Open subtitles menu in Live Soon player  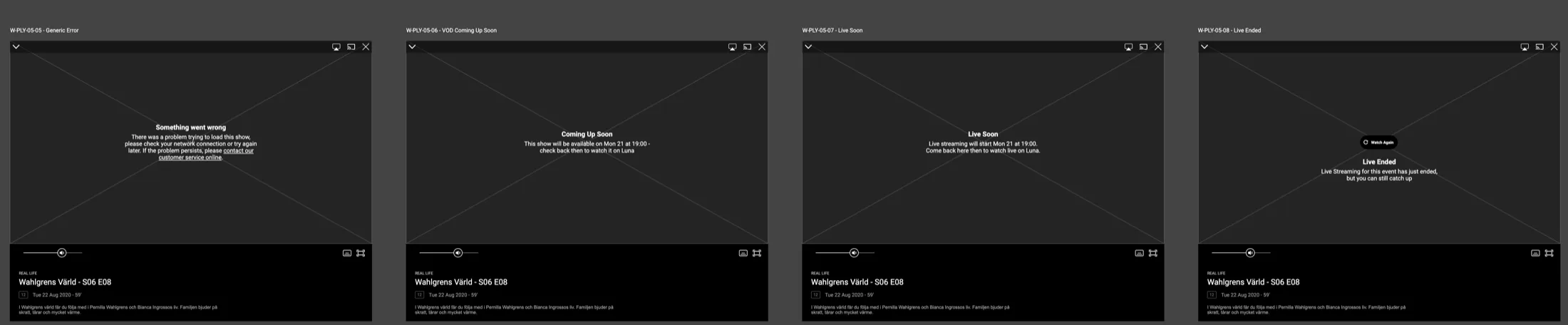point(1140,253)
